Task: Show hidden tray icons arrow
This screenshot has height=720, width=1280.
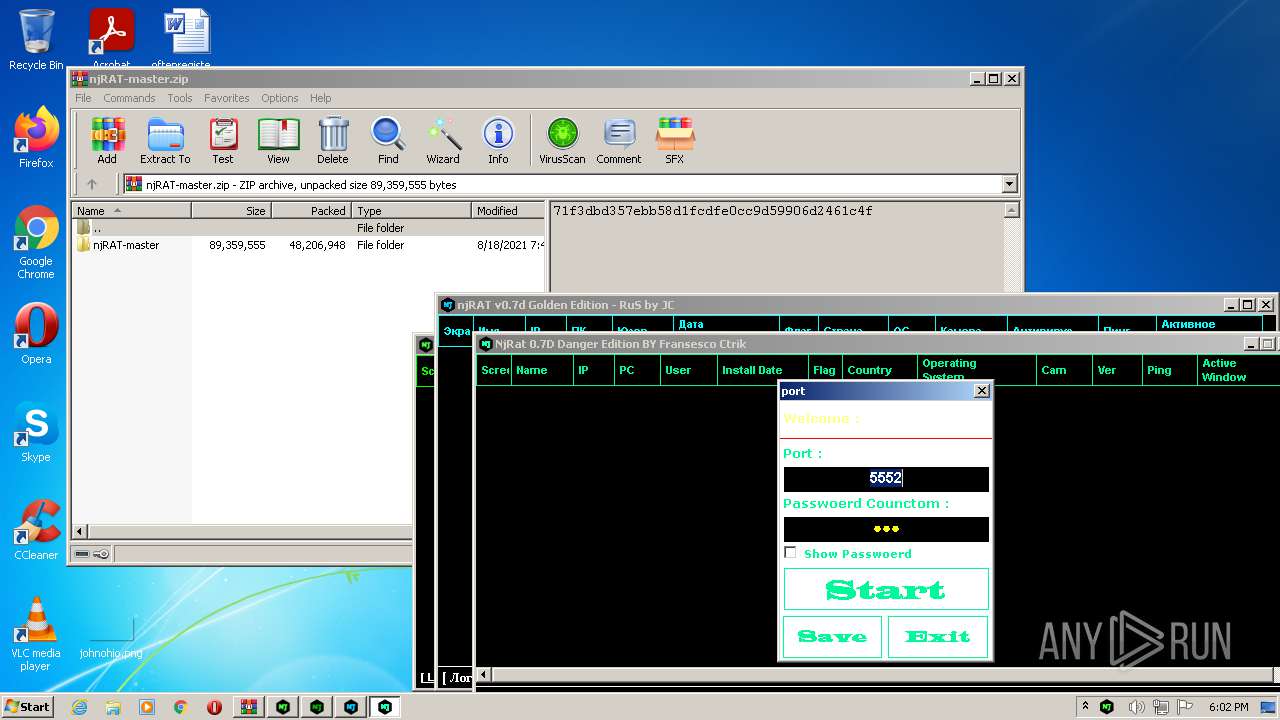Action: [1085, 706]
